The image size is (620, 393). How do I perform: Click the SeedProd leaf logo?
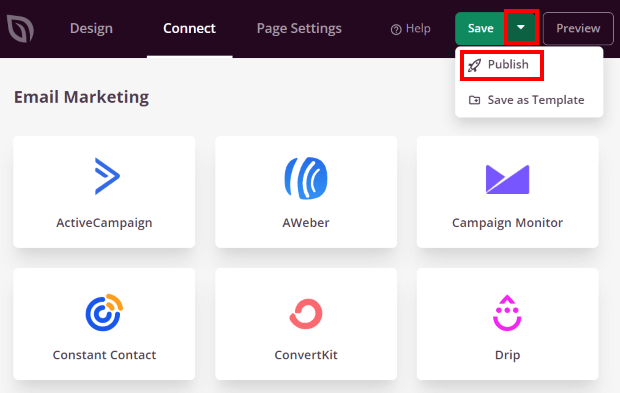pyautogui.click(x=20, y=28)
